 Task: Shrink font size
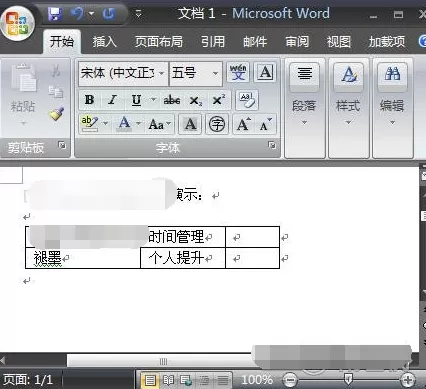[265, 124]
